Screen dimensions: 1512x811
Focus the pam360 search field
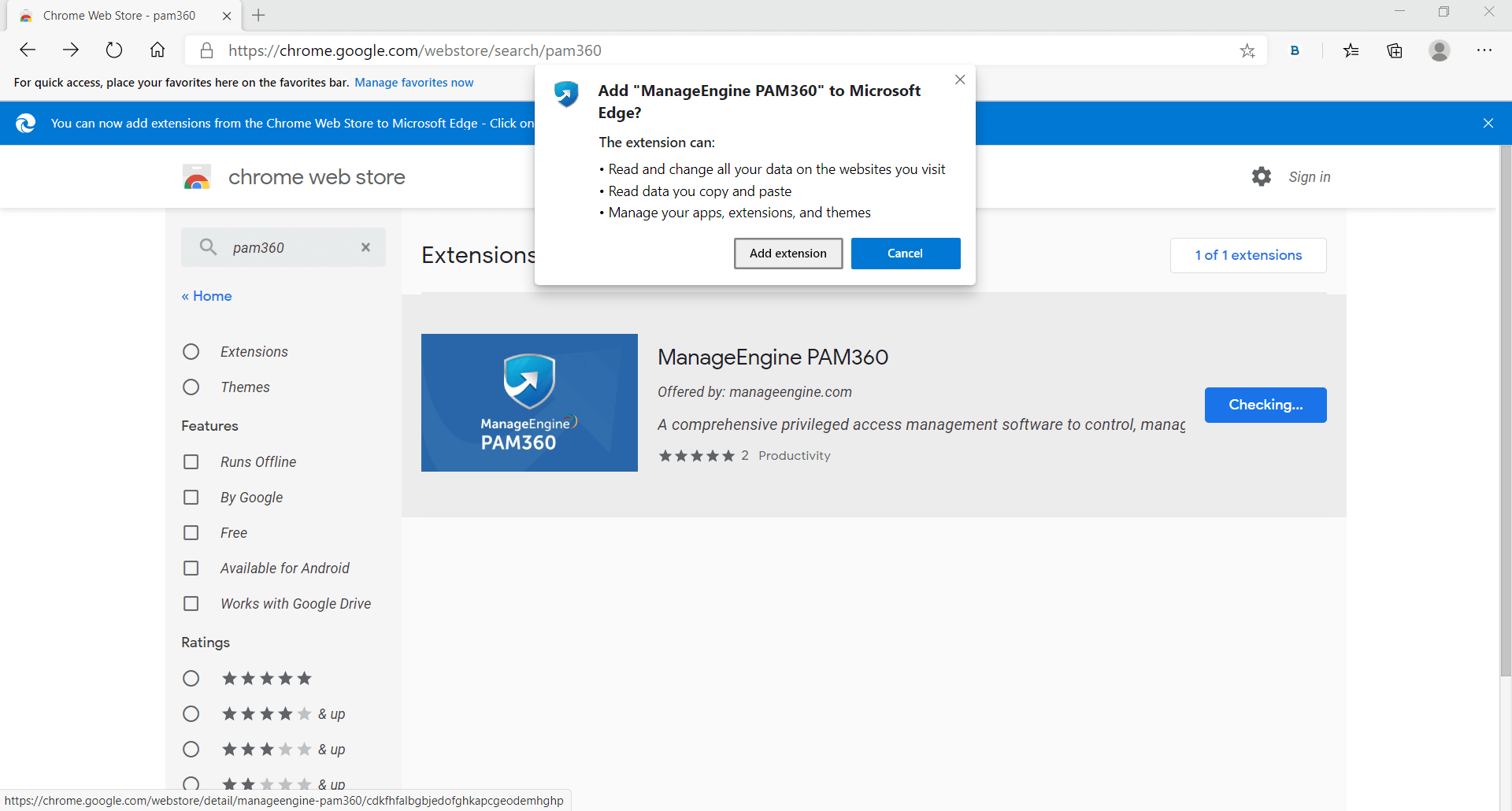(x=283, y=247)
